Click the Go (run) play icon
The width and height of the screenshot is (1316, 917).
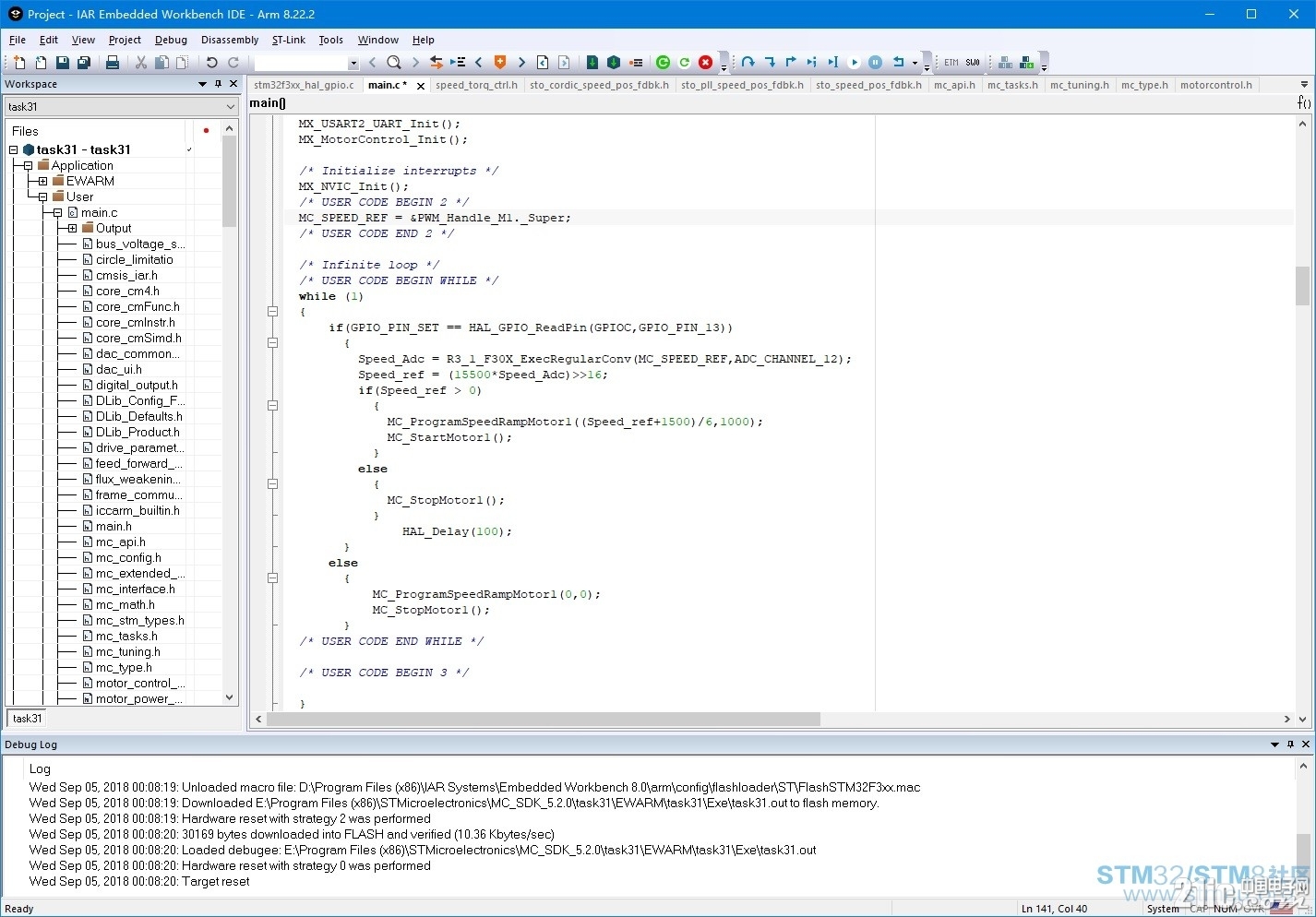pyautogui.click(x=855, y=62)
